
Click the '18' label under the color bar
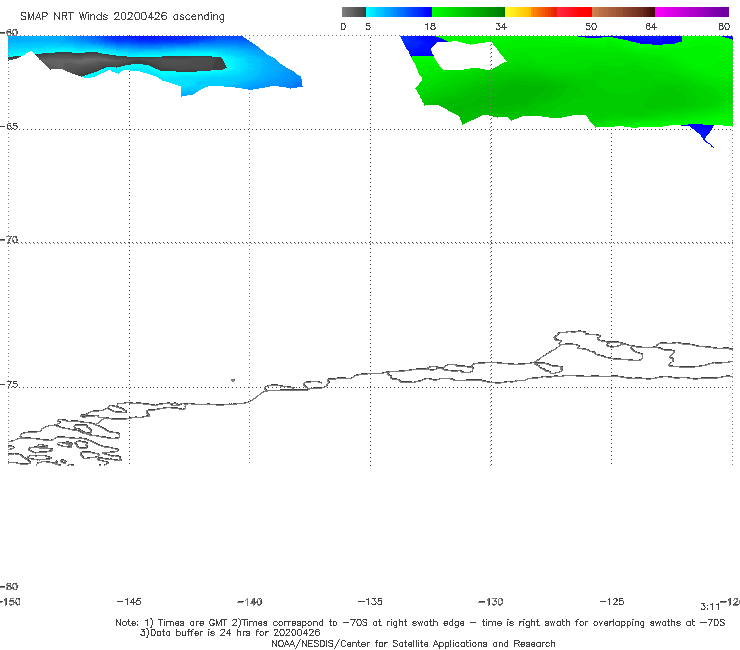(x=430, y=27)
